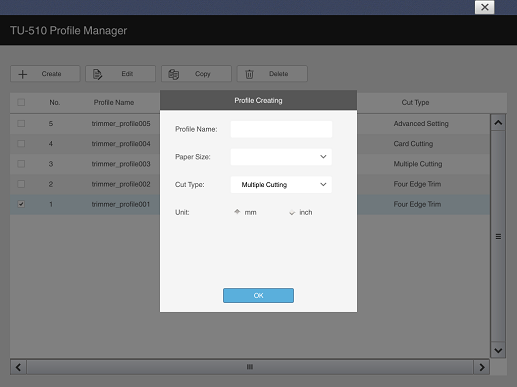Click the Copy button label
This screenshot has height=387, width=517.
(203, 74)
